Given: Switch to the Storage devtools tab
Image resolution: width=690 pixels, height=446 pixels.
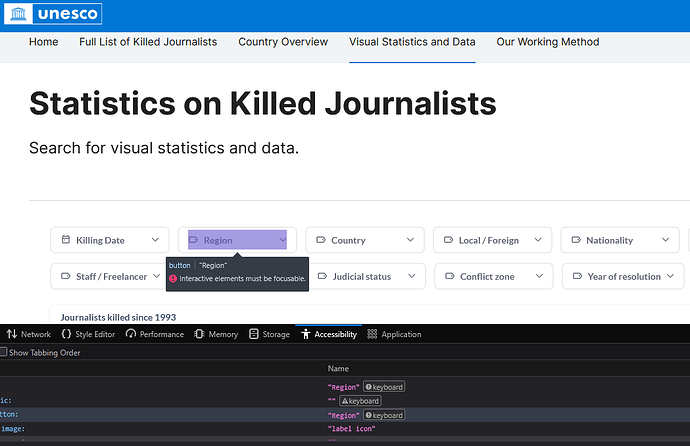Looking at the screenshot, I should (269, 334).
